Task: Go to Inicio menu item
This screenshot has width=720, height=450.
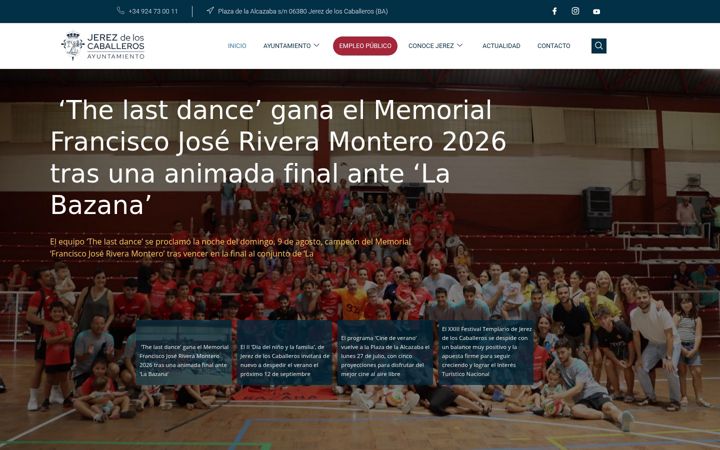Action: (x=237, y=46)
